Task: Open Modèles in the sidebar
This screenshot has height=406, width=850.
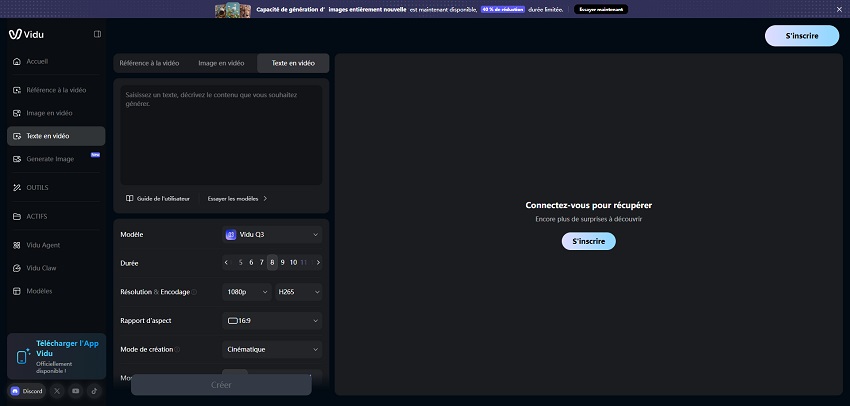Action: click(x=56, y=291)
